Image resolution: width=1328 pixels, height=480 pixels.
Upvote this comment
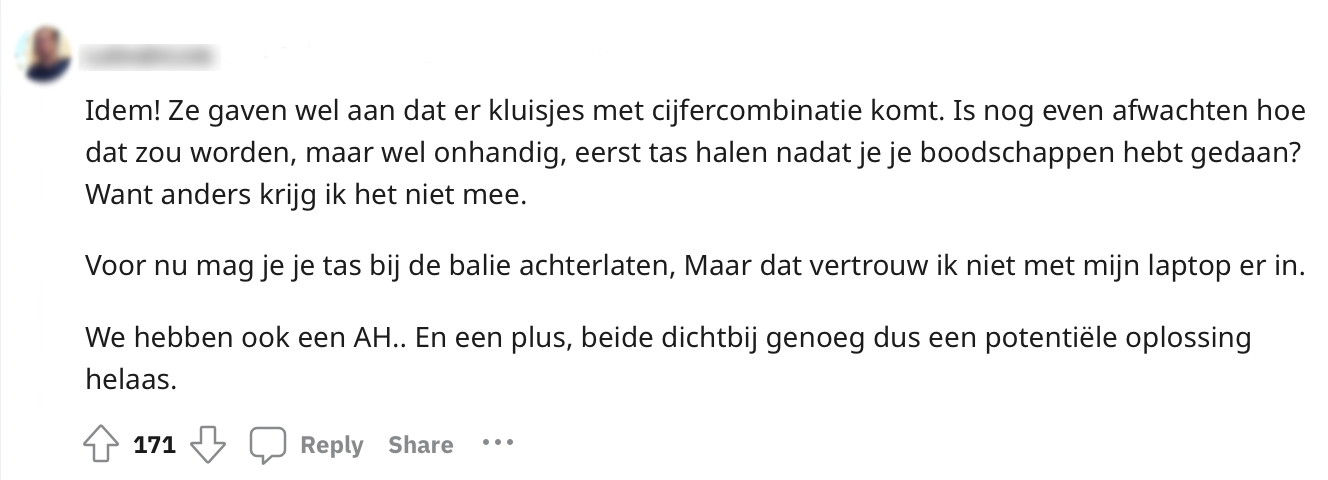[x=101, y=445]
